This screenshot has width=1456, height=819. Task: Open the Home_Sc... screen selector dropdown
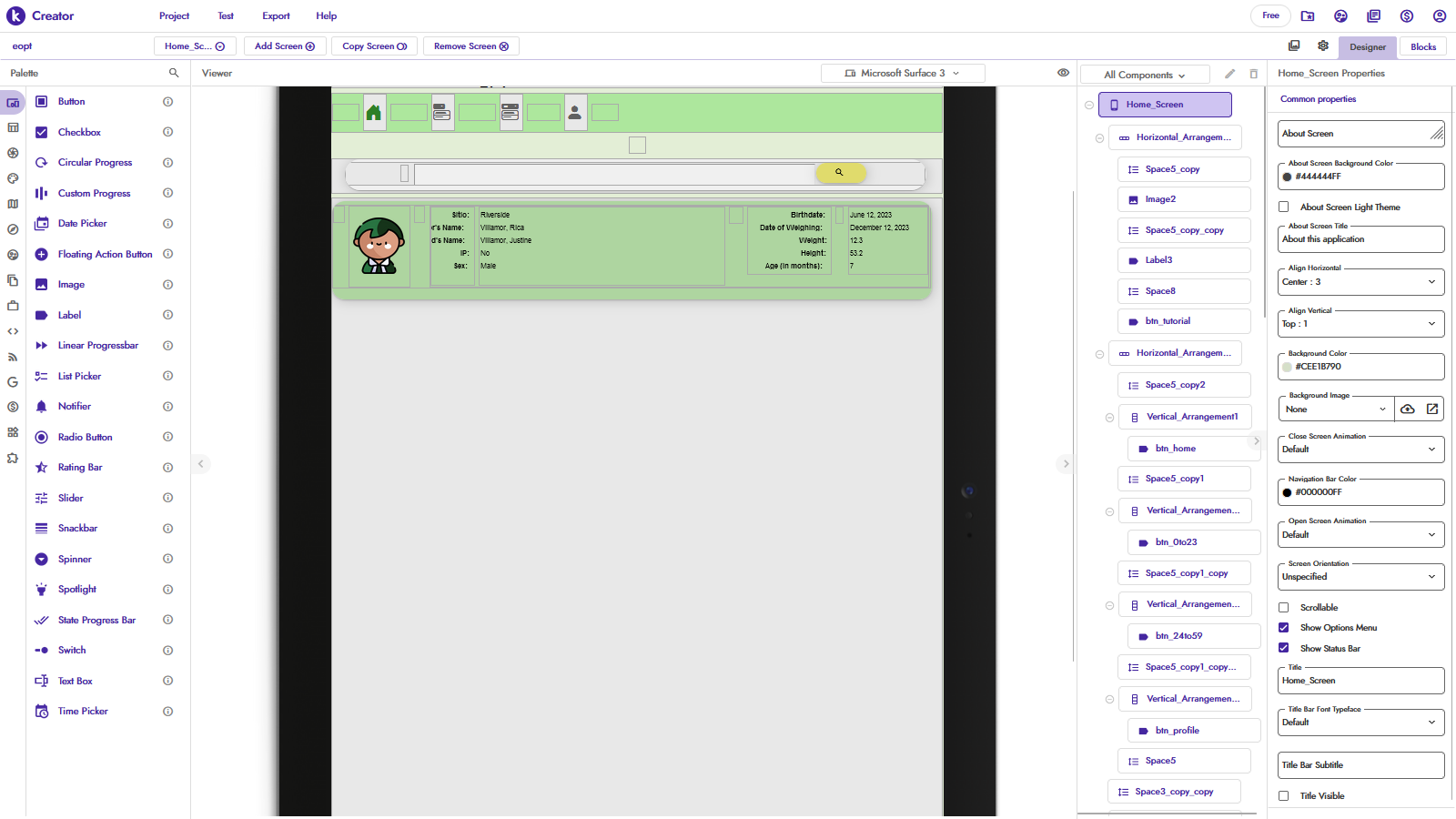click(x=195, y=46)
